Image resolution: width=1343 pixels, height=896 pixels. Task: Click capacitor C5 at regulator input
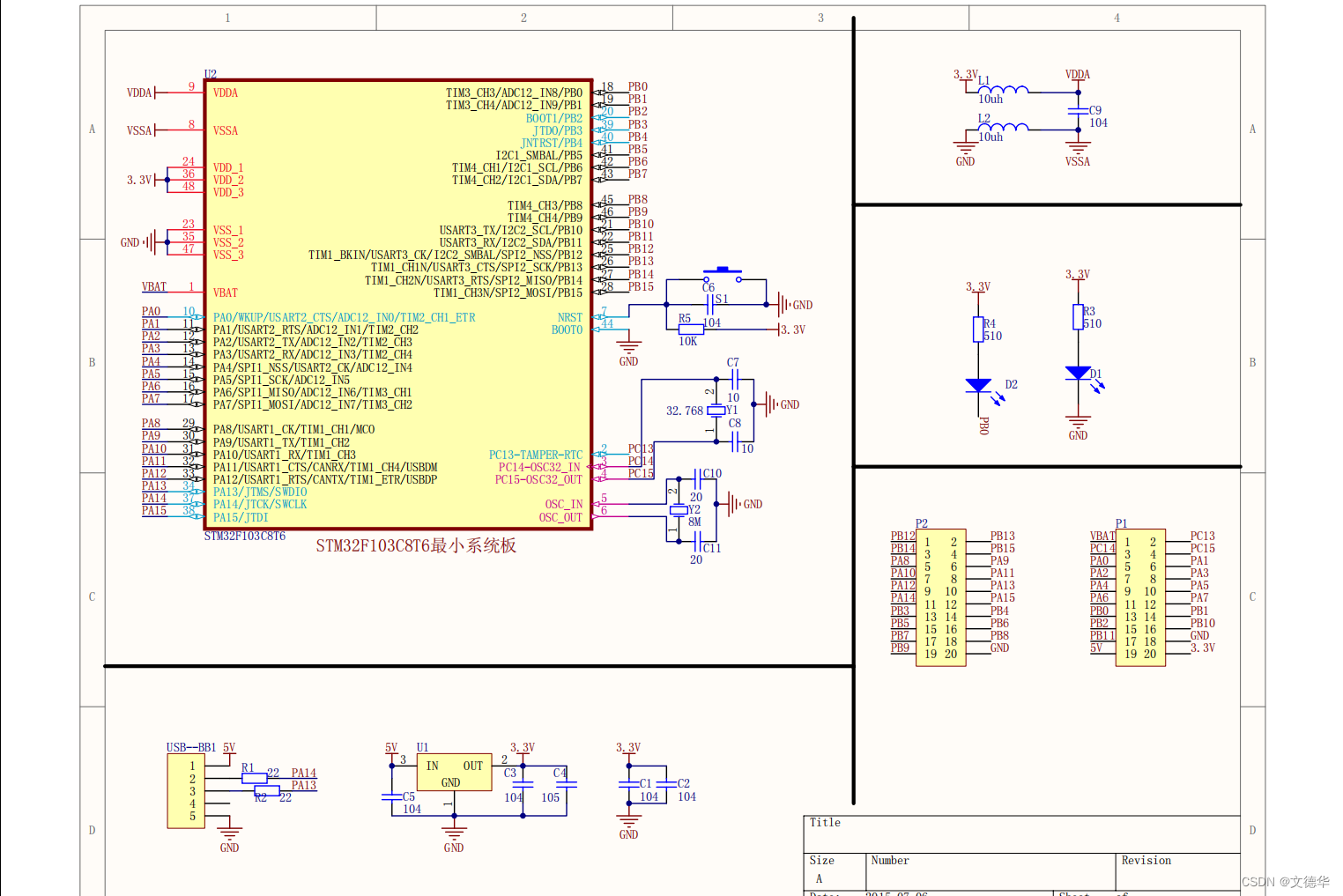coord(392,796)
